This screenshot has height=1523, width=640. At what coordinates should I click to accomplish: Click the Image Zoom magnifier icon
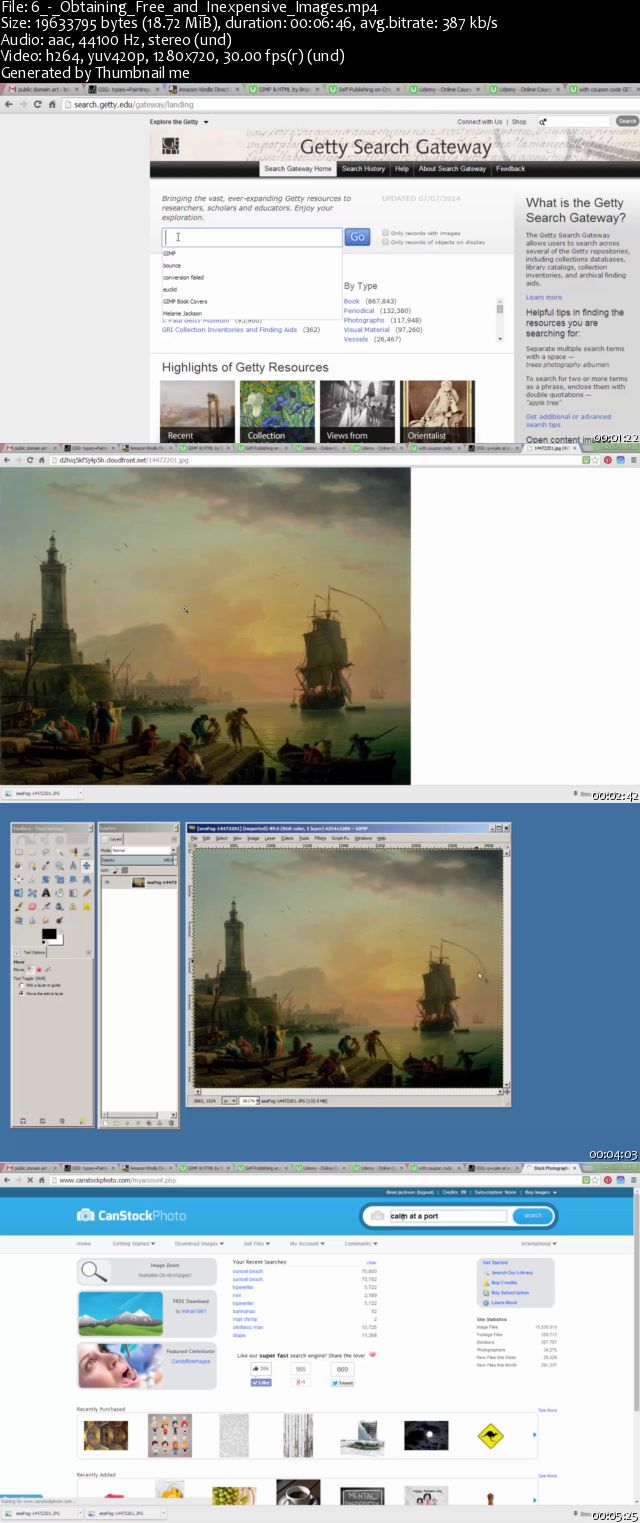pyautogui.click(x=94, y=1271)
